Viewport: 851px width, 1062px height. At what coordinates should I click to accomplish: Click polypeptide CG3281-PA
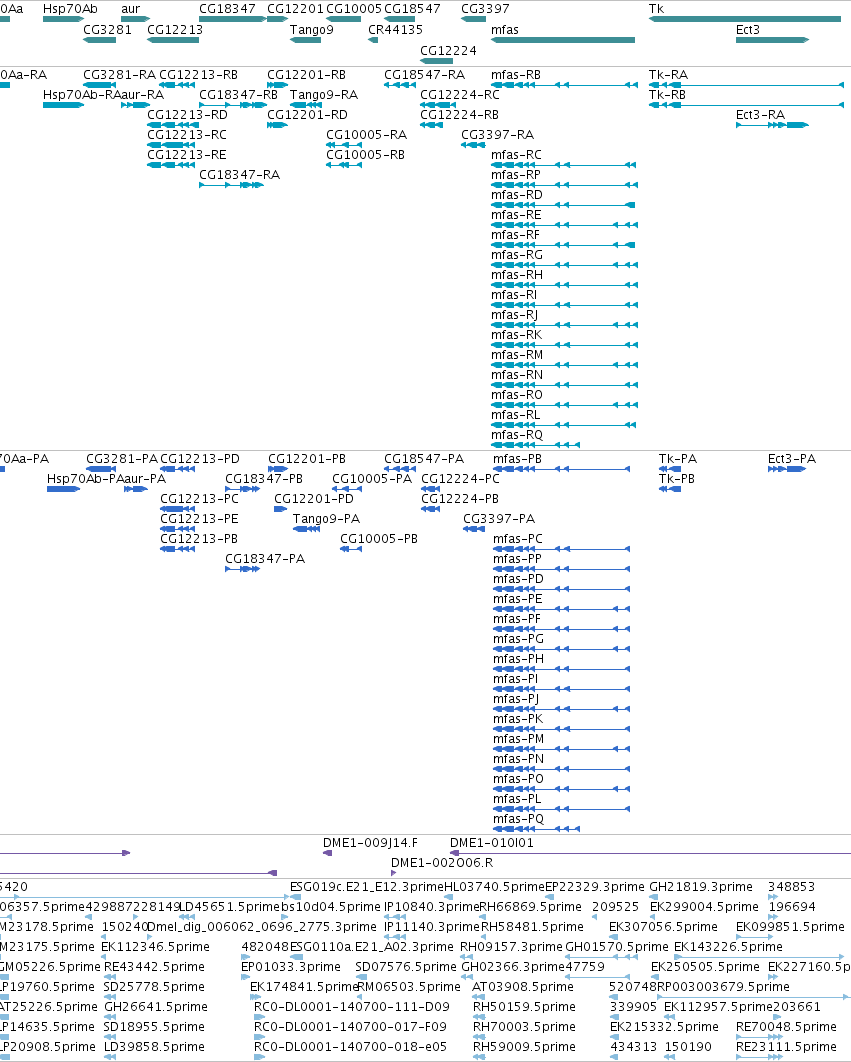click(x=121, y=459)
